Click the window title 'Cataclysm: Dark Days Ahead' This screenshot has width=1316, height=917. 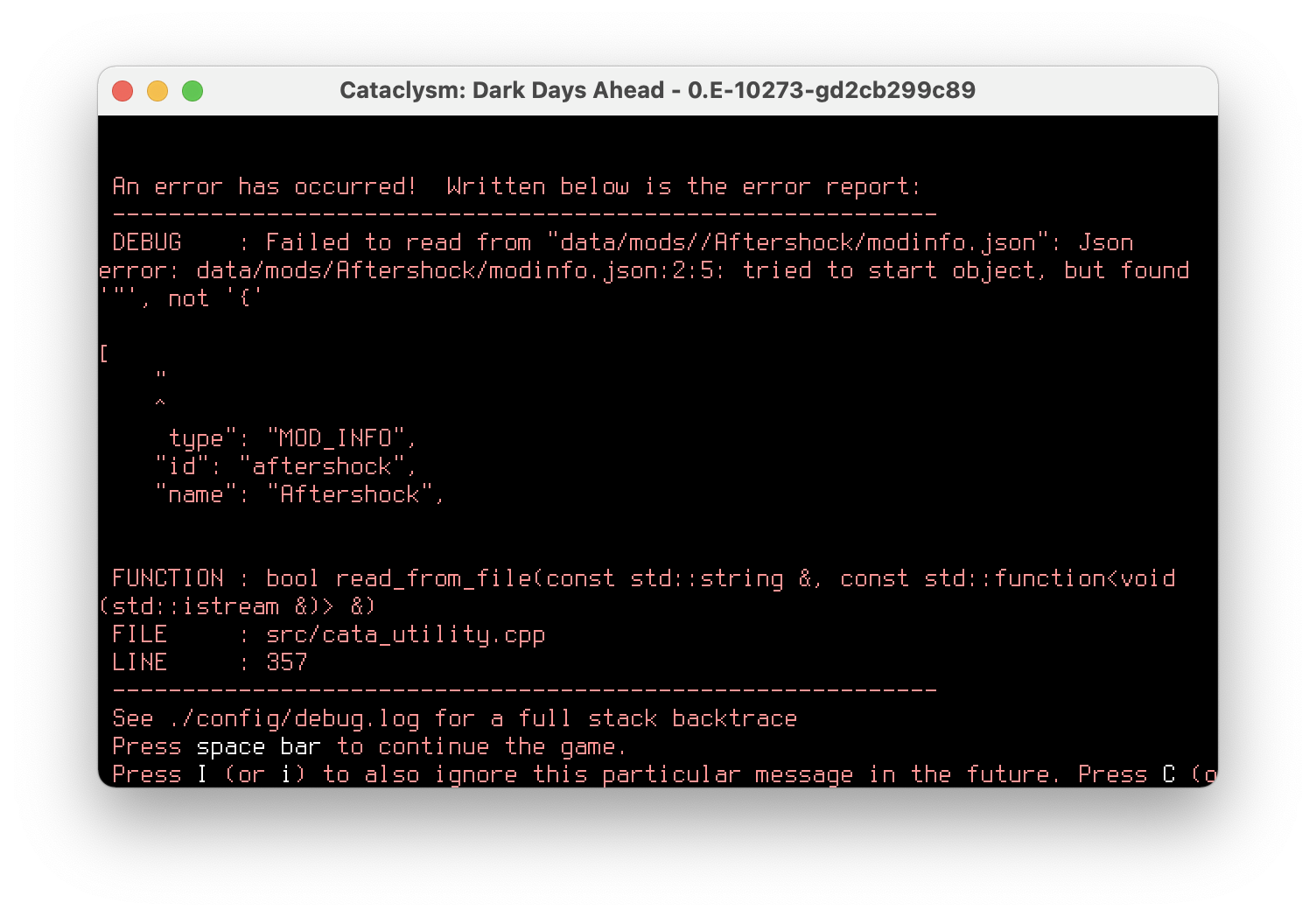point(501,90)
